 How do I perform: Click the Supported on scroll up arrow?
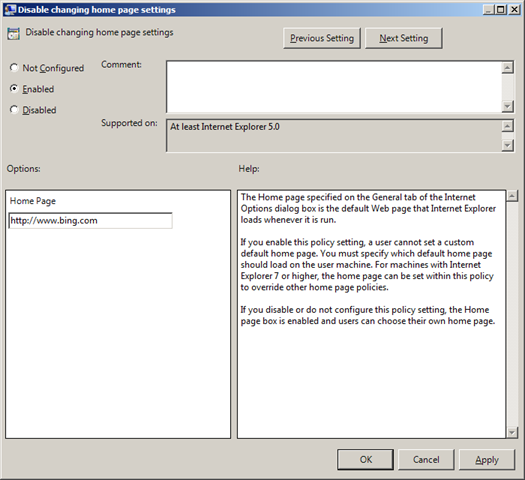point(508,126)
